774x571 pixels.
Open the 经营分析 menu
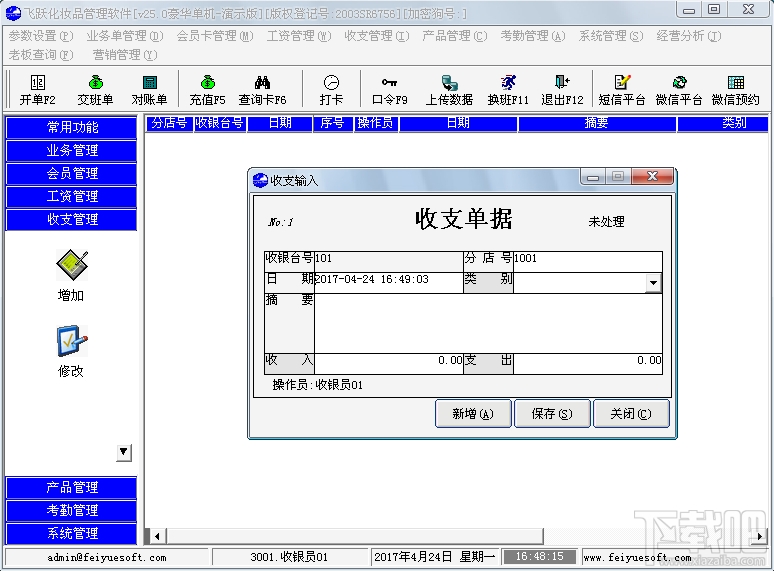tap(689, 36)
